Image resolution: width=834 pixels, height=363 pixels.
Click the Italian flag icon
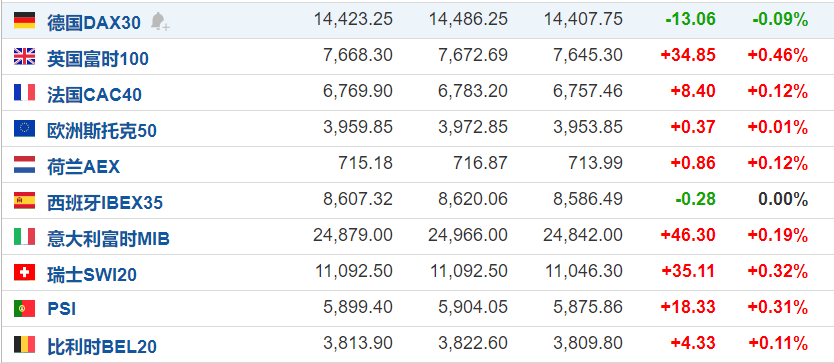pyautogui.click(x=24, y=236)
